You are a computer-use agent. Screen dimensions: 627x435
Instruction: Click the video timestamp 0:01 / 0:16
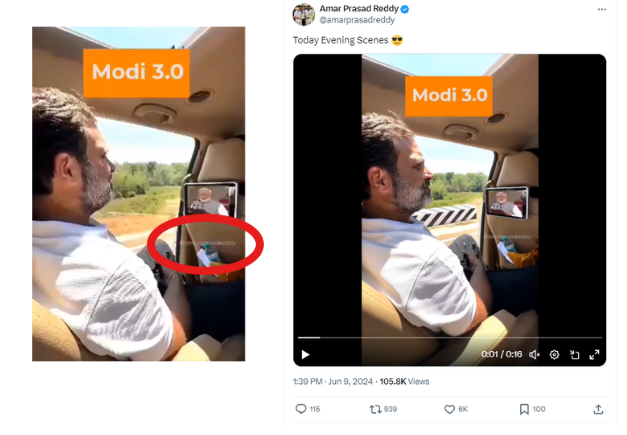(501, 354)
